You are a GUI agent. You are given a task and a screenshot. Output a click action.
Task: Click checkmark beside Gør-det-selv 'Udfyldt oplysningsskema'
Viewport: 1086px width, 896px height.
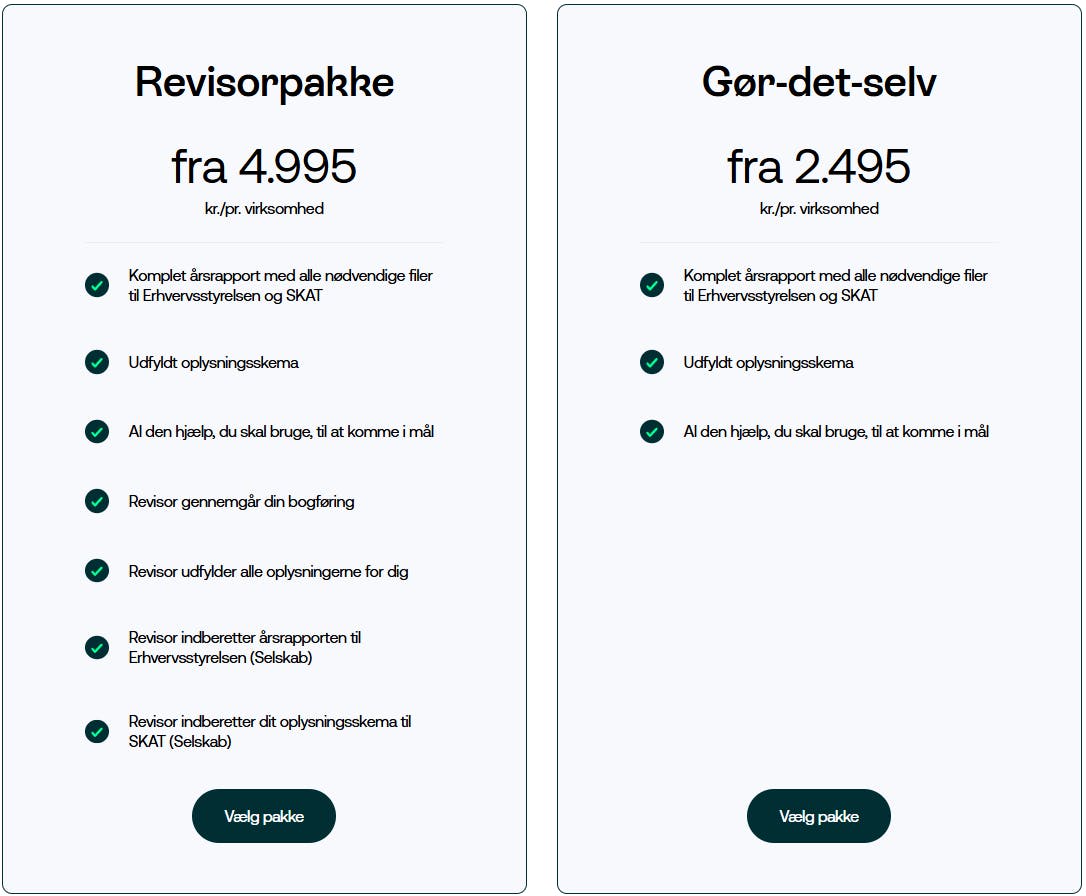(x=652, y=362)
